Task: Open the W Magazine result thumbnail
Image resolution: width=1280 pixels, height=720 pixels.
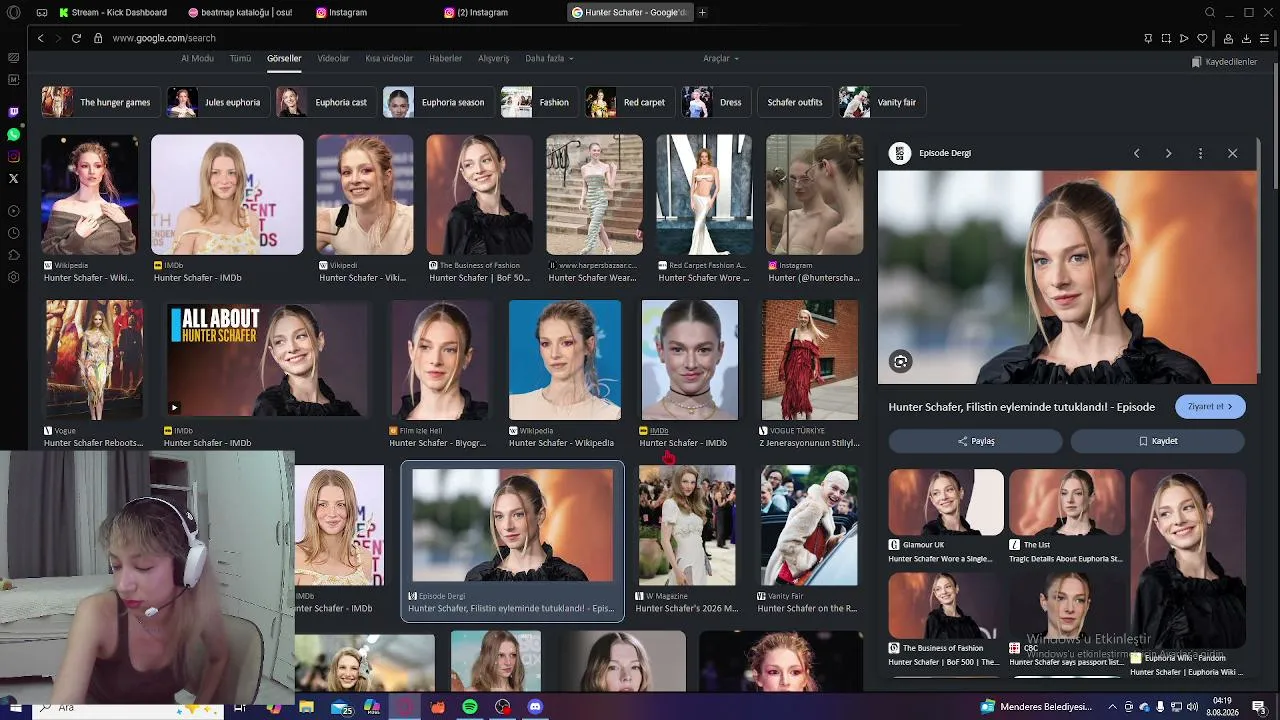Action: coord(687,526)
